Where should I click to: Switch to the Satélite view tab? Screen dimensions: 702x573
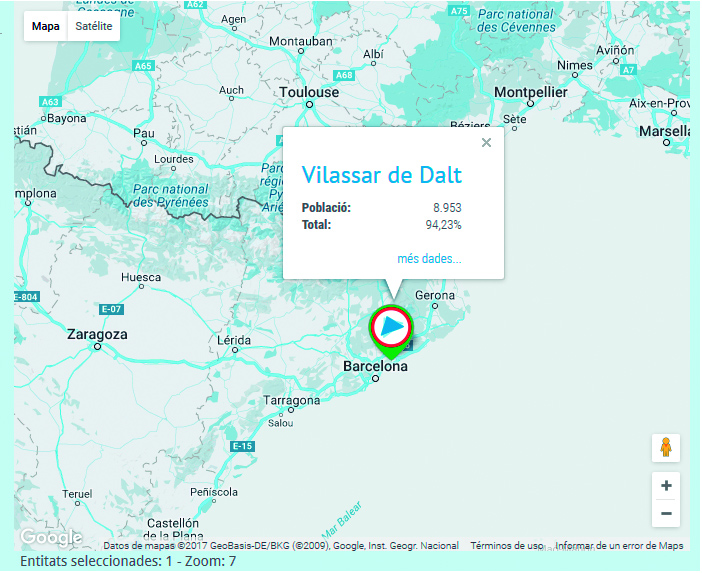93,27
